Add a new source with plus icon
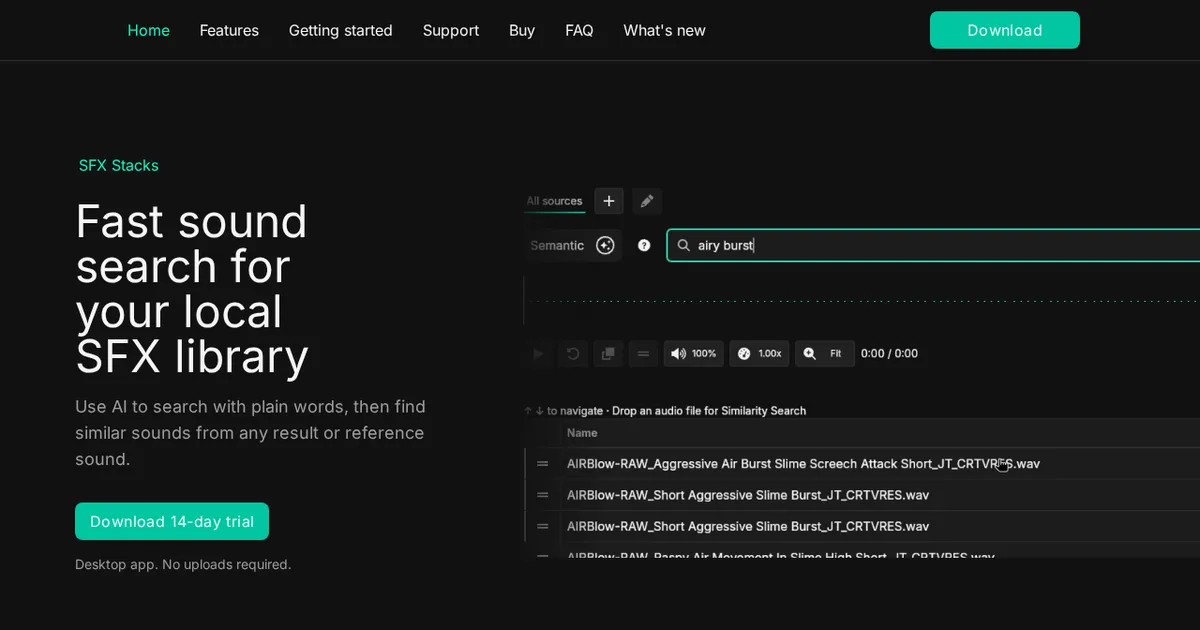This screenshot has height=630, width=1200. tap(609, 201)
